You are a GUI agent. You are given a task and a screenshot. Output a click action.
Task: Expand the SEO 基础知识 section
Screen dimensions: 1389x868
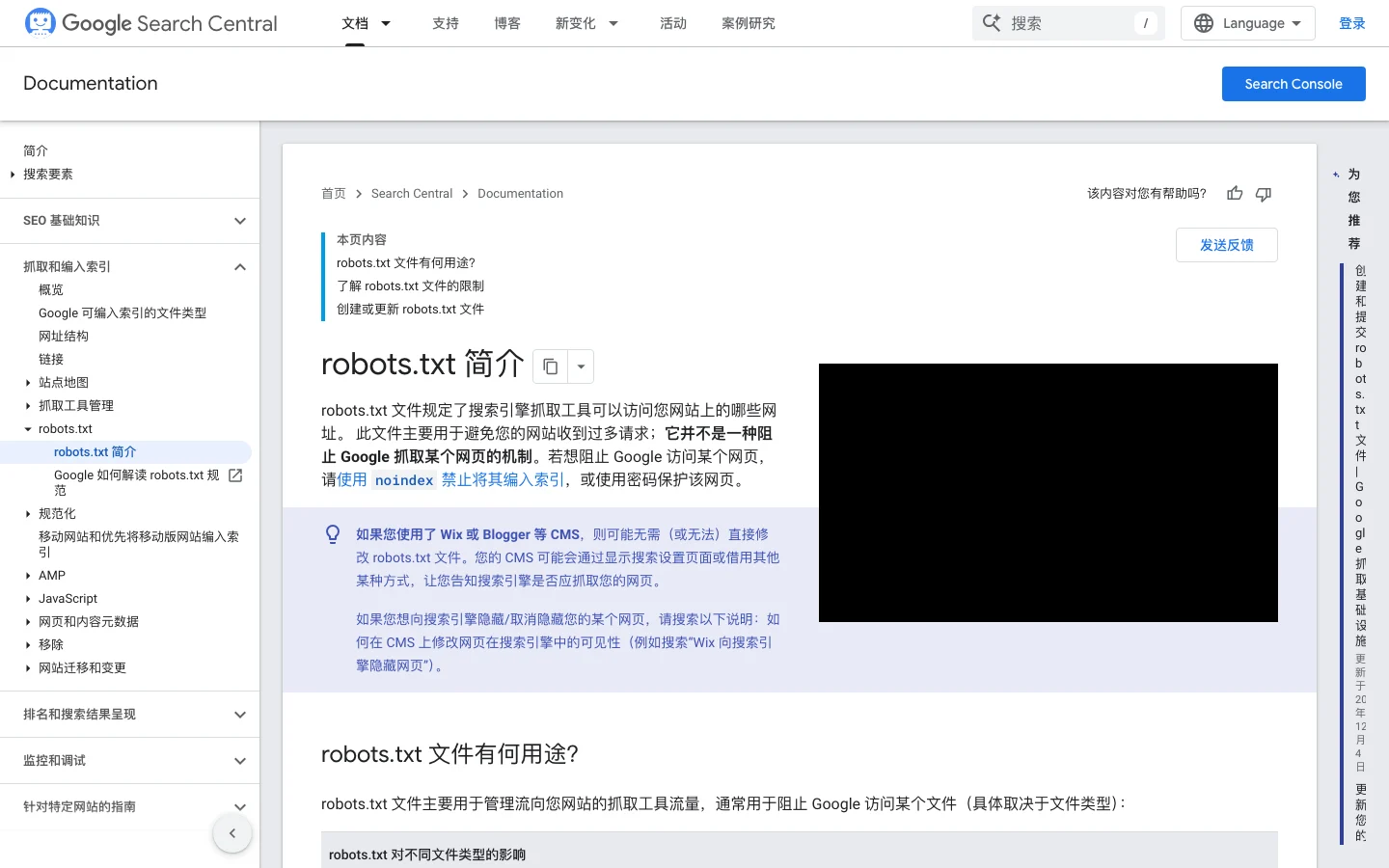240,221
